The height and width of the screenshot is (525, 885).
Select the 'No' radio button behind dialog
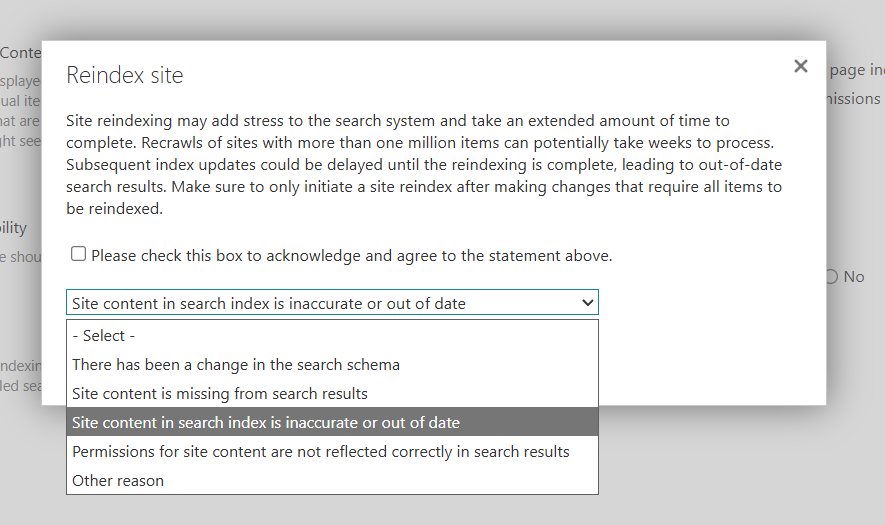tap(832, 277)
